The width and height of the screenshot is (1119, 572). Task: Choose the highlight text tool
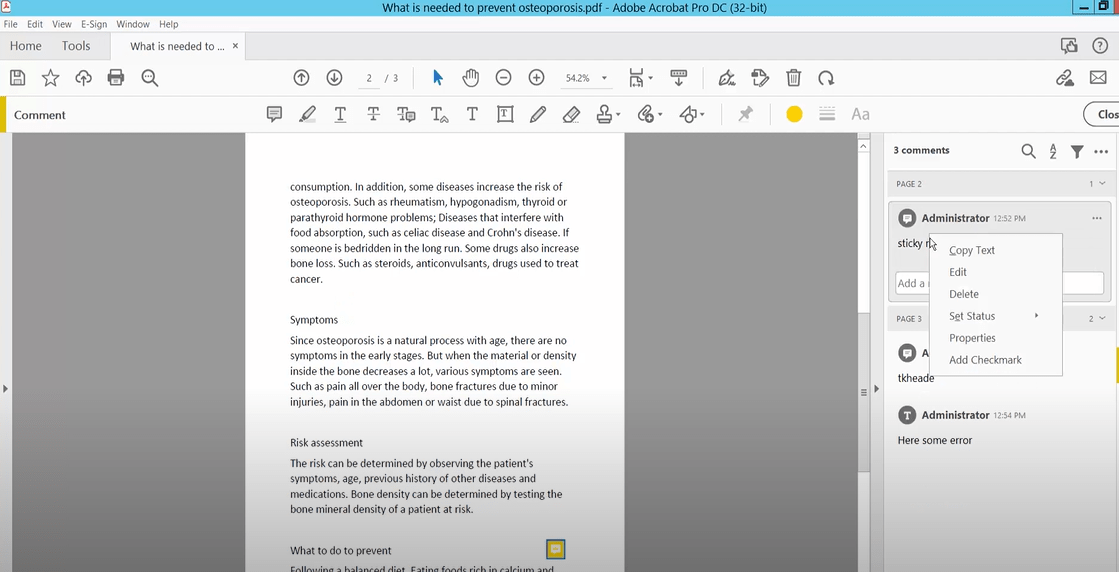pos(307,115)
